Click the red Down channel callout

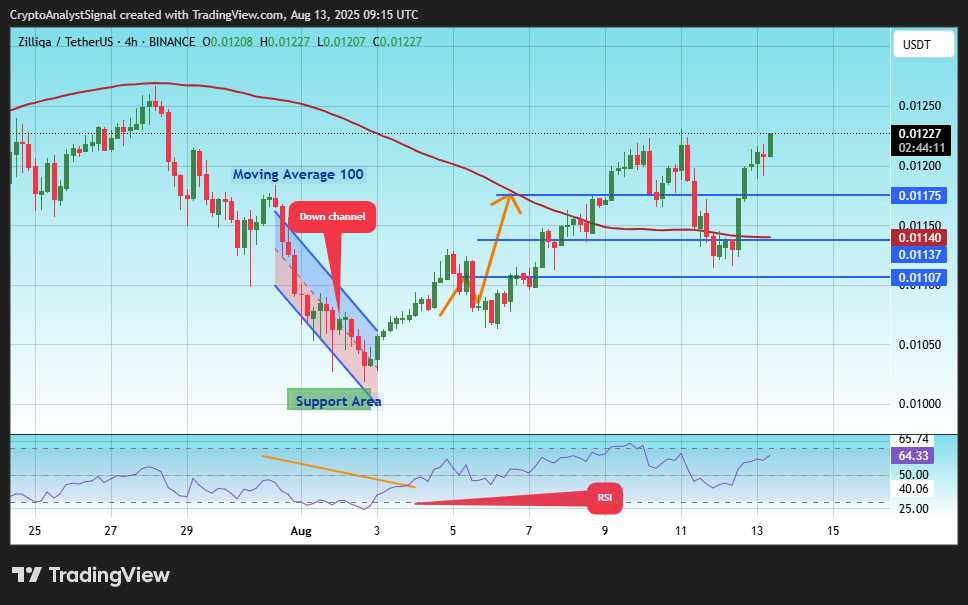tap(332, 217)
